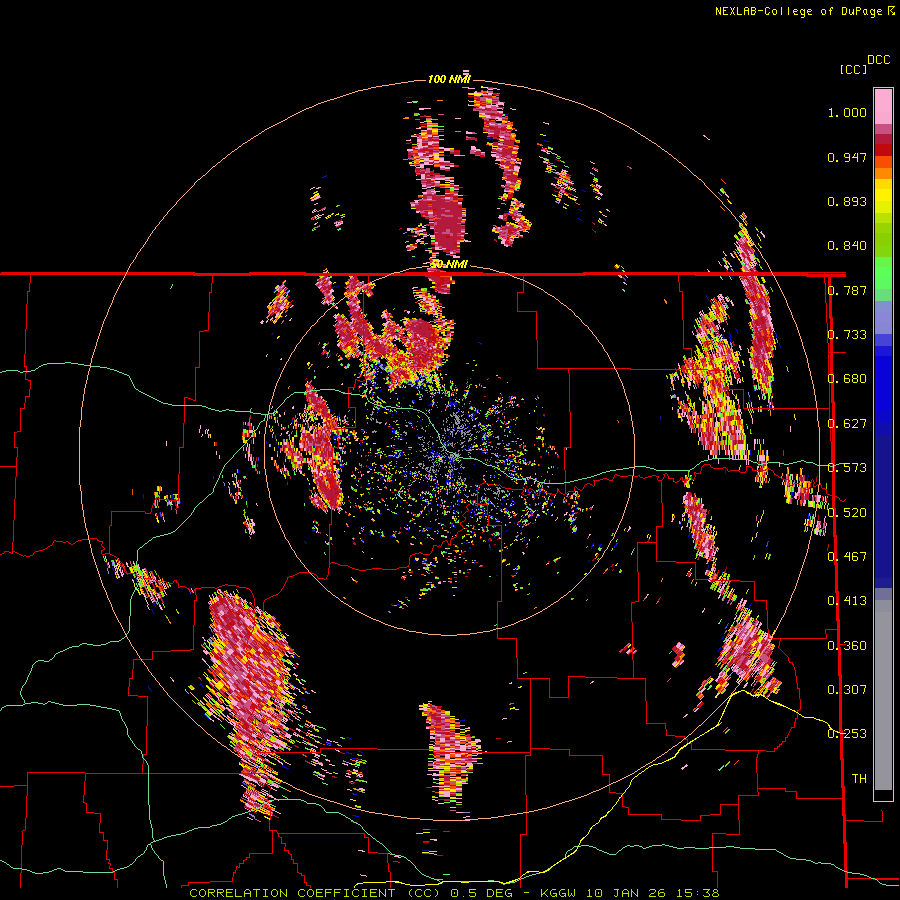Click the 0.520 legend value
Screen dimensions: 900x900
(x=847, y=513)
